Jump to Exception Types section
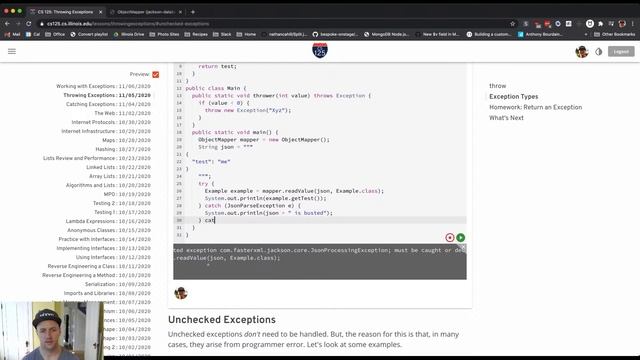The width and height of the screenshot is (640, 360). 513,96
